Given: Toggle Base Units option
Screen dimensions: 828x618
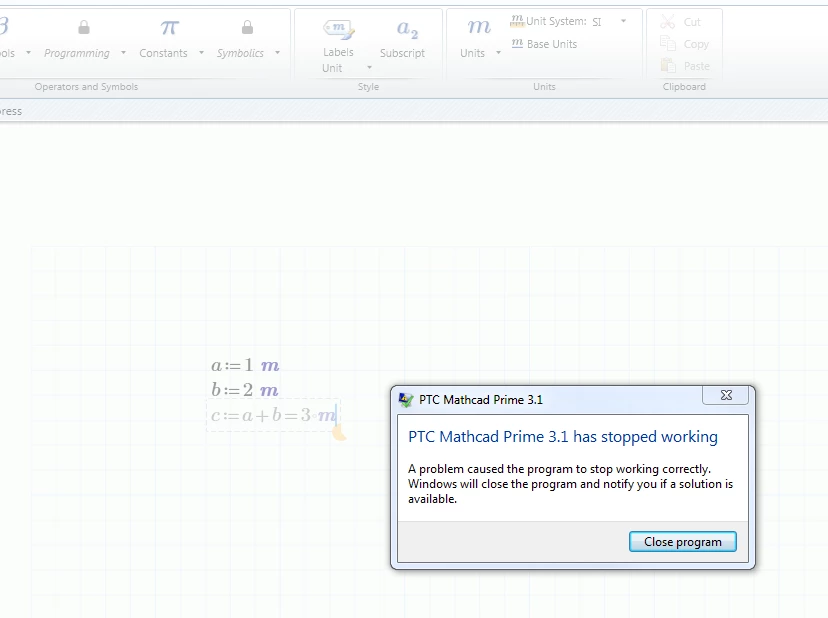Looking at the screenshot, I should click(544, 44).
